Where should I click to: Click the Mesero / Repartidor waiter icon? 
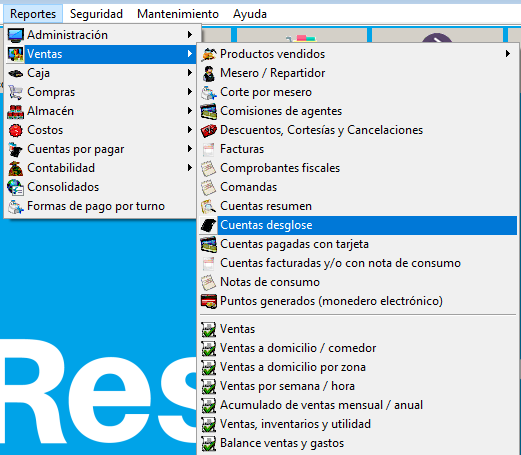coord(209,73)
